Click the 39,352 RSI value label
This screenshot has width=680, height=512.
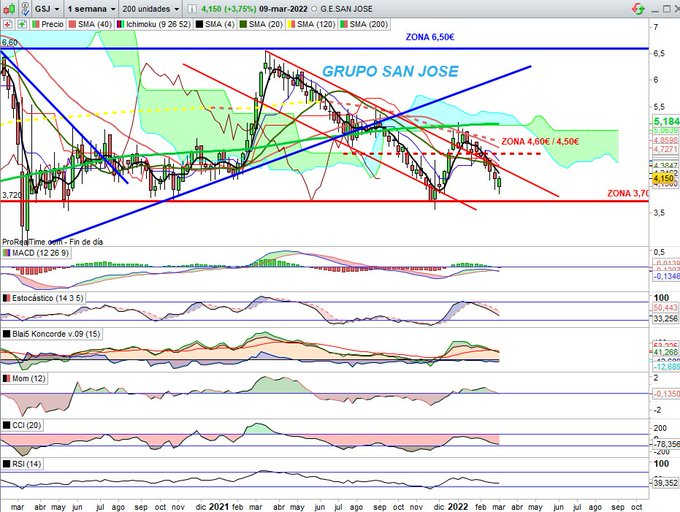tap(665, 483)
